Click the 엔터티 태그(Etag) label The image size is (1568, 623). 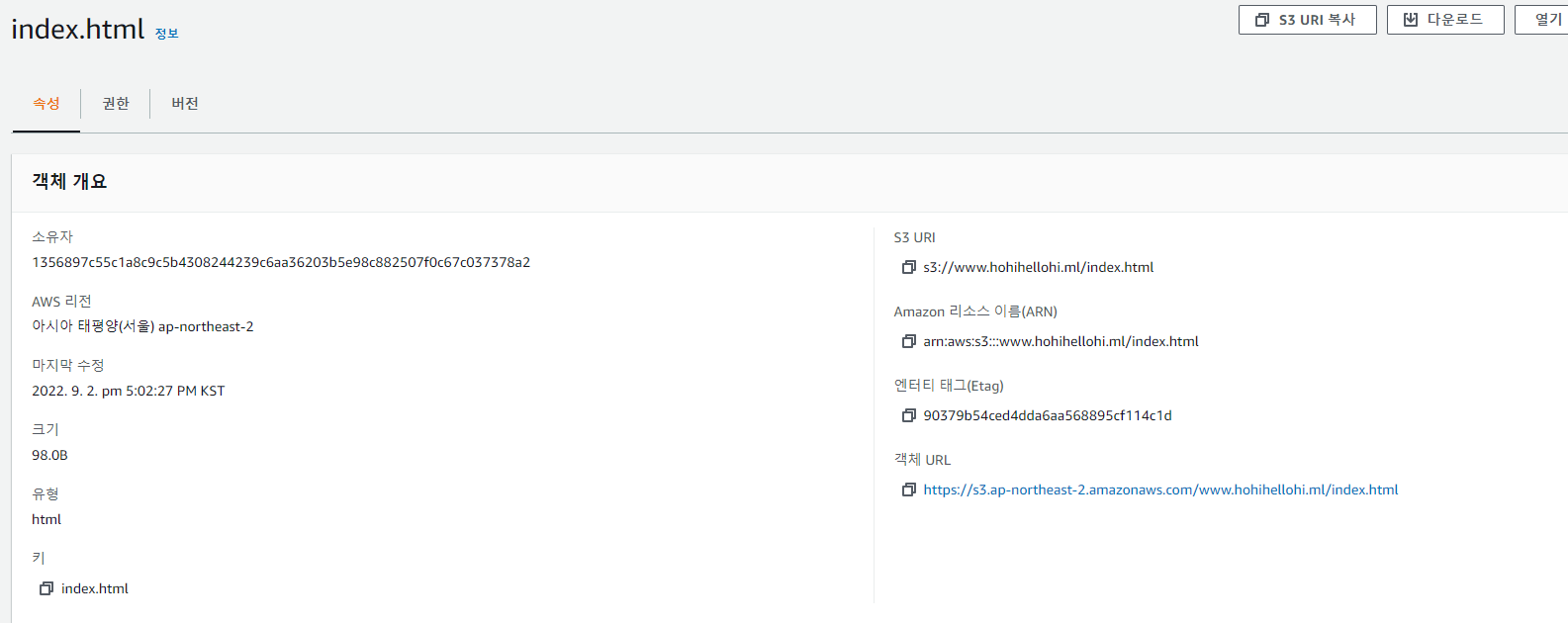pyautogui.click(x=949, y=386)
